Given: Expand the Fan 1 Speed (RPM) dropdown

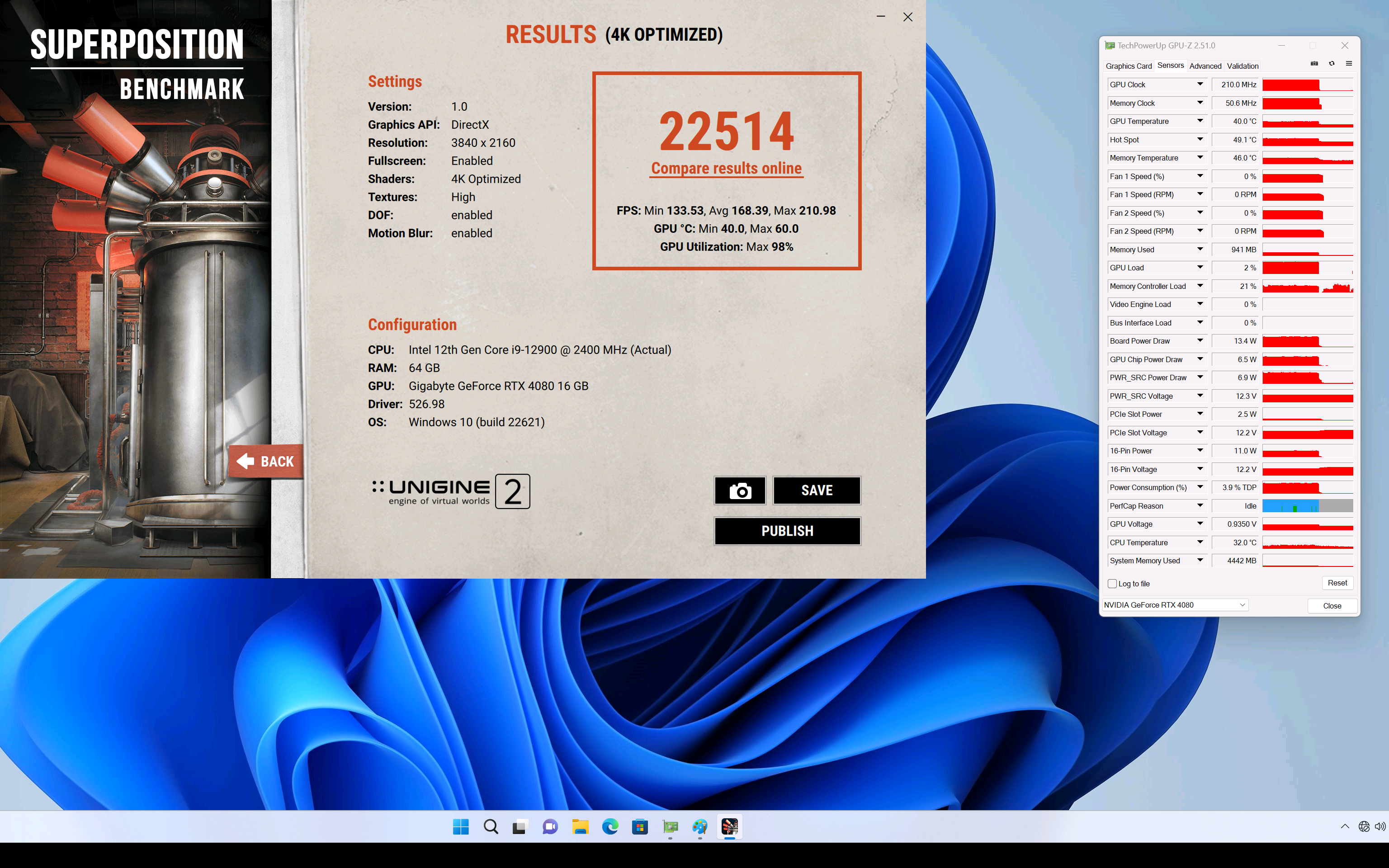Looking at the screenshot, I should (1200, 194).
